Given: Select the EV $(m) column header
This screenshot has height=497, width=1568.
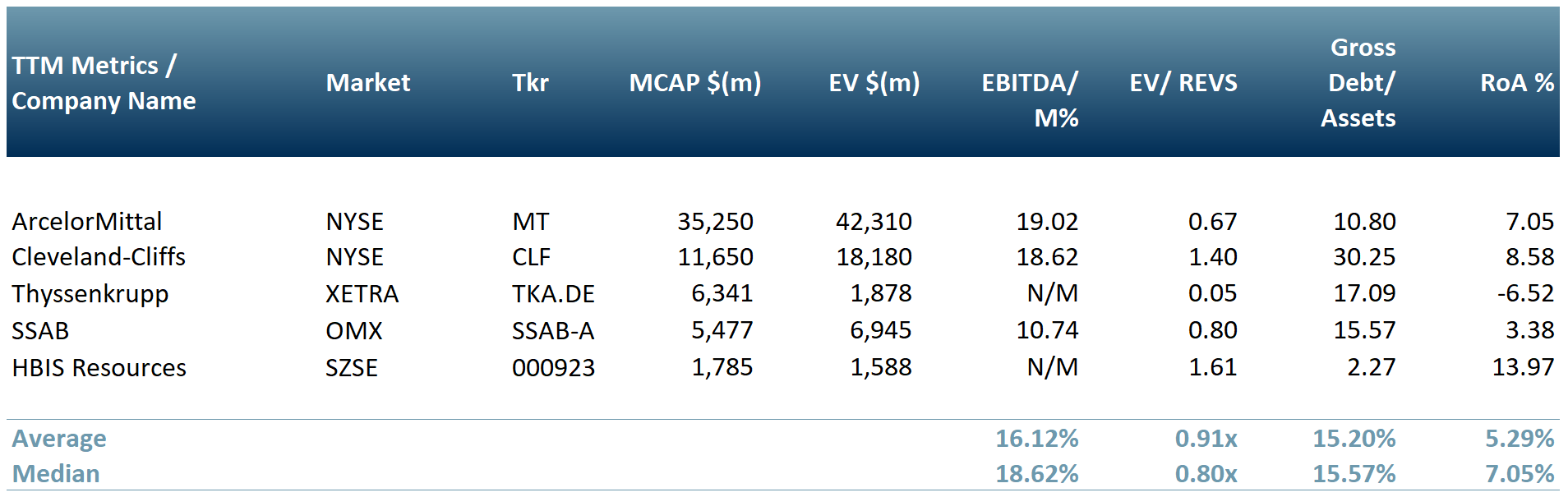Looking at the screenshot, I should 874,82.
